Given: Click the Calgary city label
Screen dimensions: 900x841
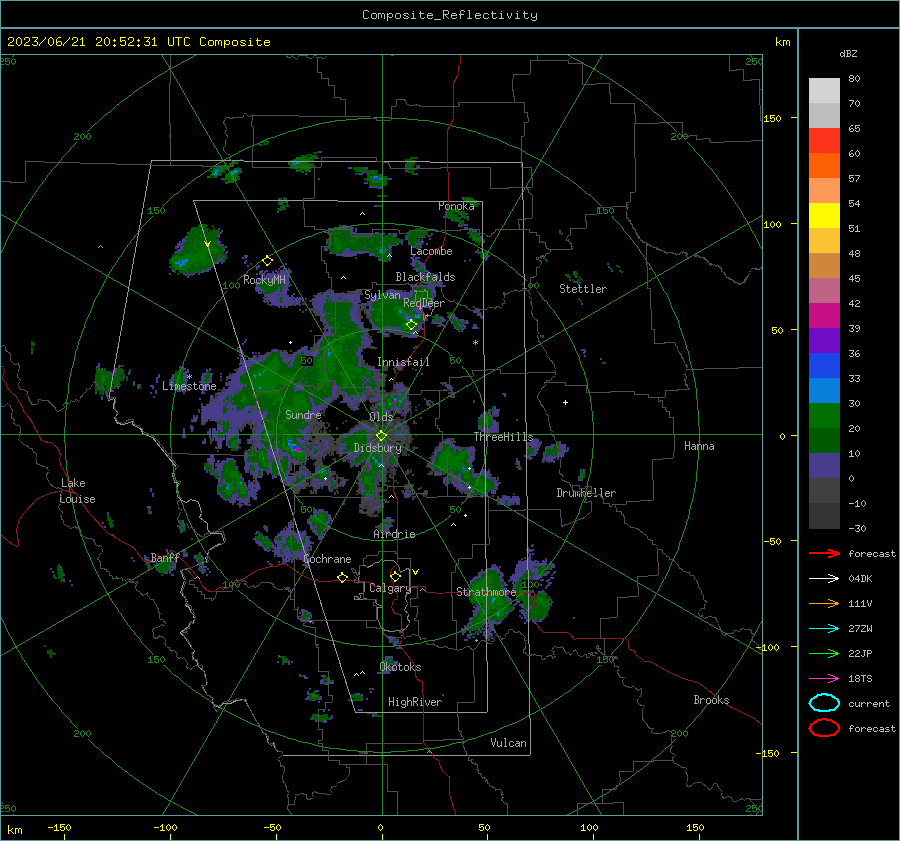Looking at the screenshot, I should click(390, 588).
